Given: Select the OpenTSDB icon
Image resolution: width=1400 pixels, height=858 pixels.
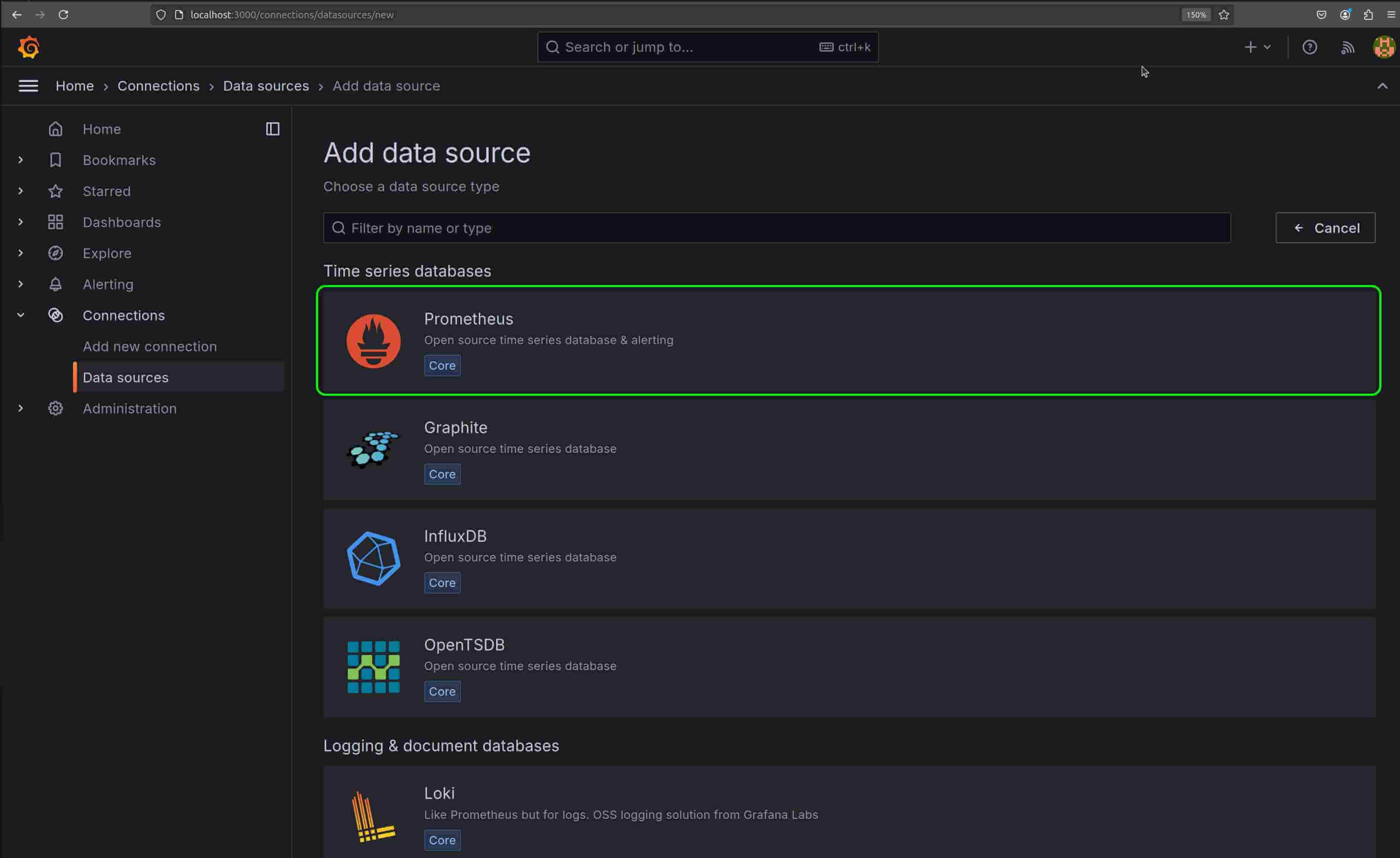Looking at the screenshot, I should click(x=373, y=667).
